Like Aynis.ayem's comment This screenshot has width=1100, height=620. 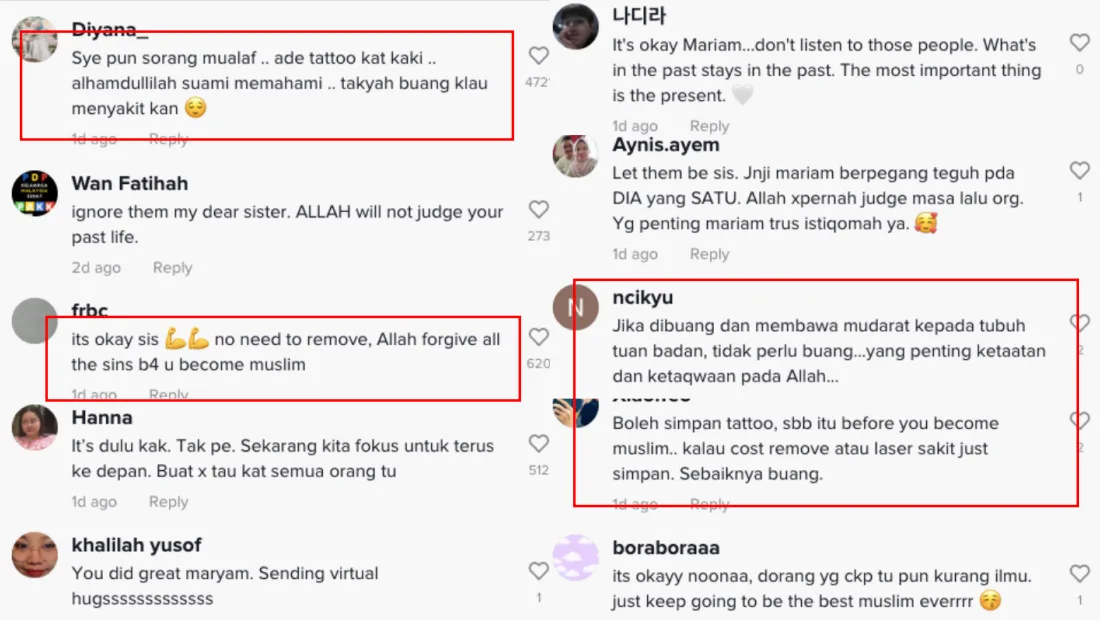[1079, 170]
